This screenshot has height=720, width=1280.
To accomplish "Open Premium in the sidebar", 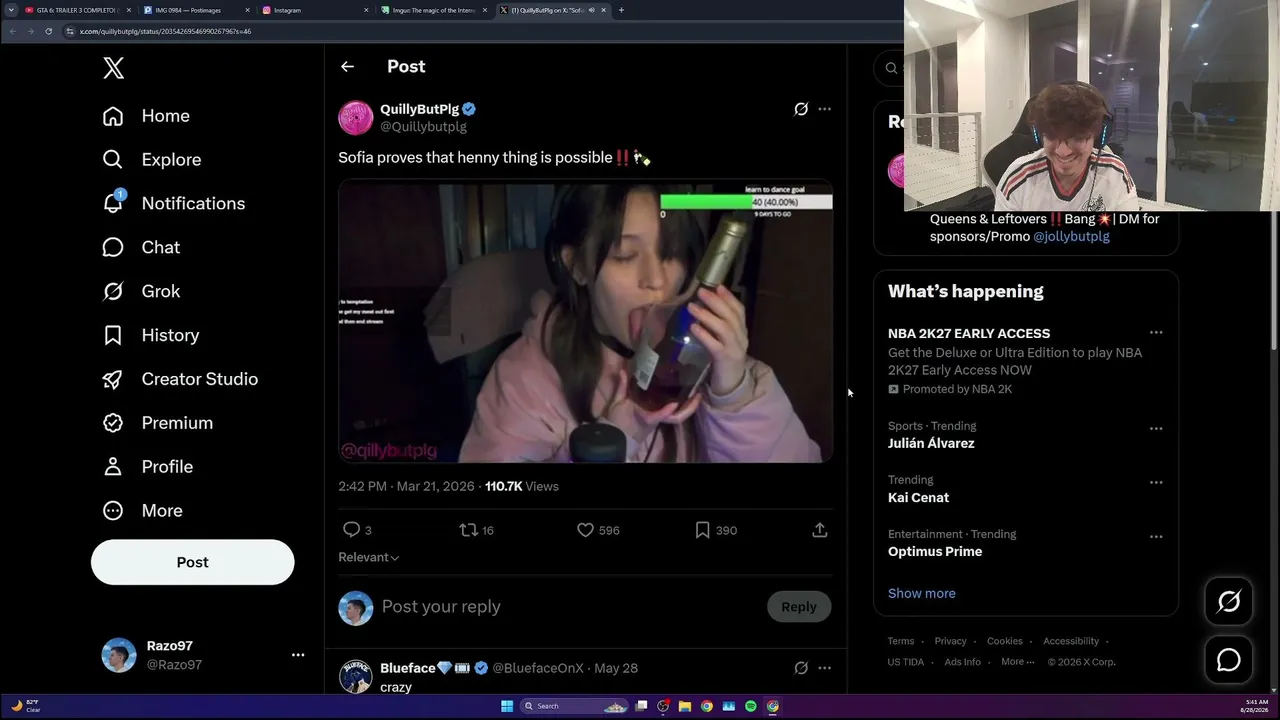I will [x=158, y=423].
